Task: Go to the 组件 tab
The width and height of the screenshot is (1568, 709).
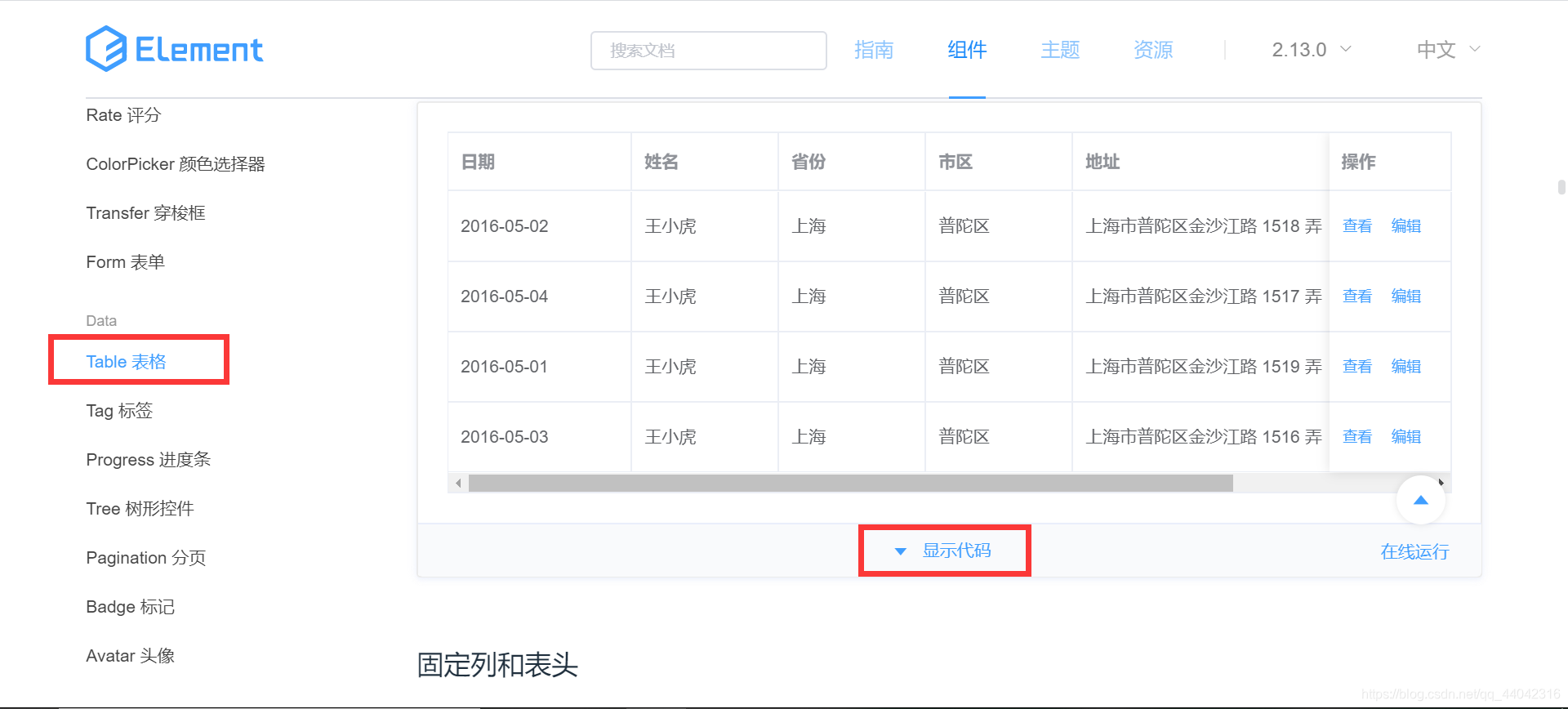Action: [x=967, y=50]
